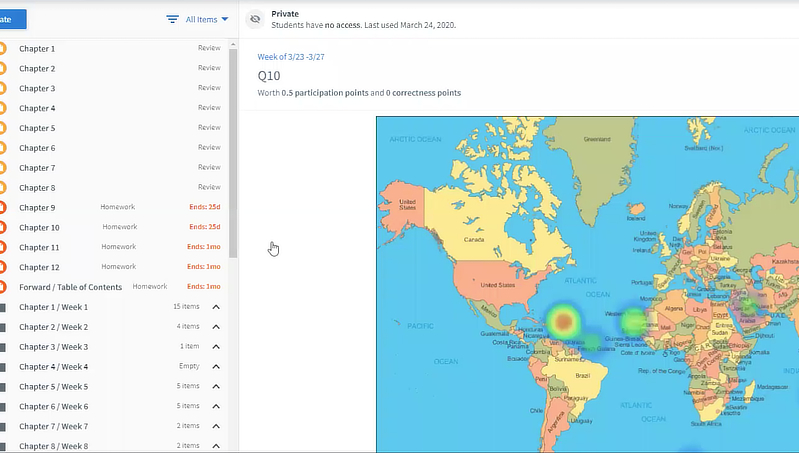Click the filter lines icon beside All Items
The height and width of the screenshot is (453, 799).
(x=173, y=19)
